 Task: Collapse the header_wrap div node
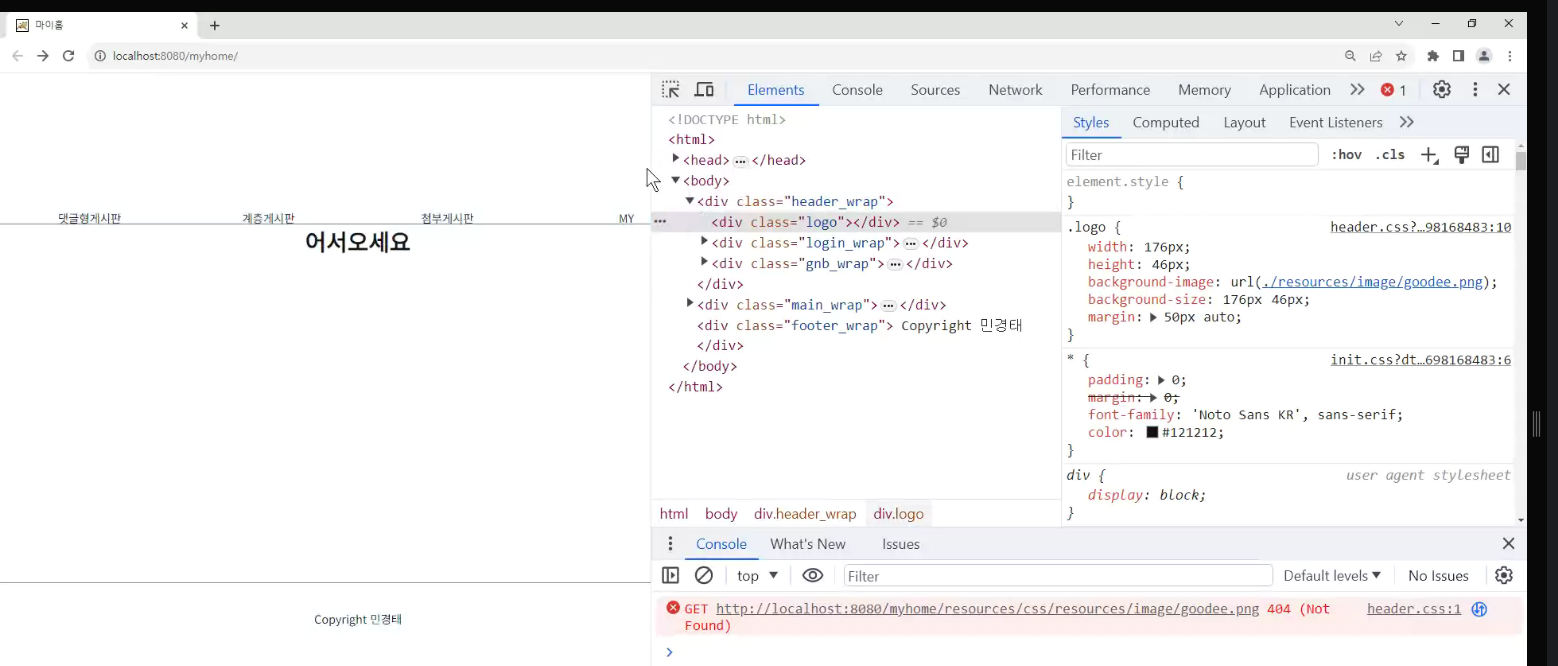[x=690, y=201]
